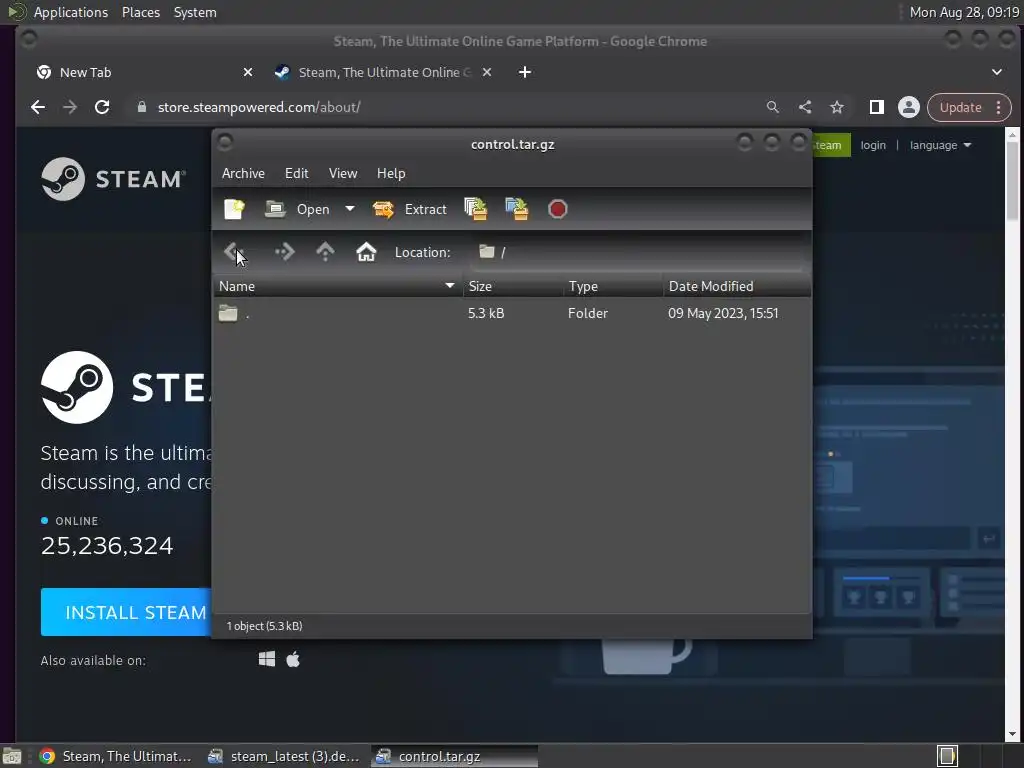Screen dimensions: 1024x768
Task: Open Chrome profile avatar
Action: pyautogui.click(x=908, y=107)
